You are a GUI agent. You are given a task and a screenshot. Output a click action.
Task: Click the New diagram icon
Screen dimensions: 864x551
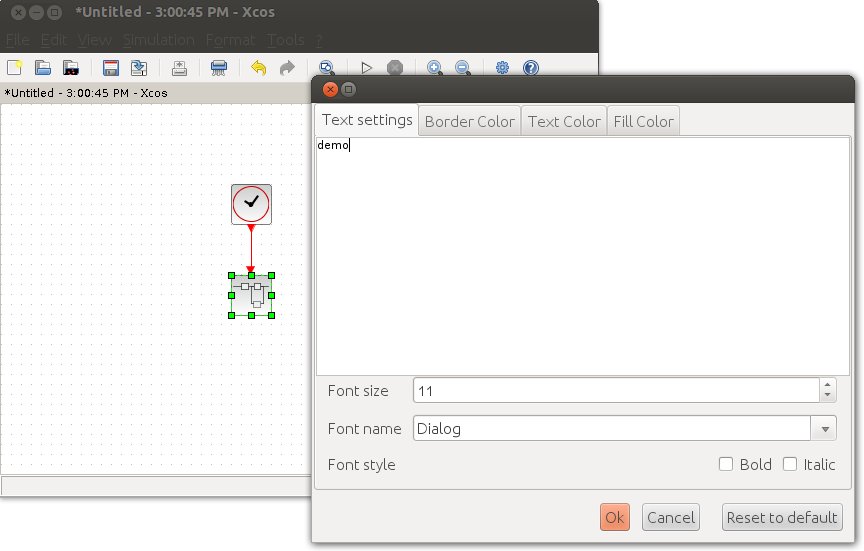[x=14, y=68]
